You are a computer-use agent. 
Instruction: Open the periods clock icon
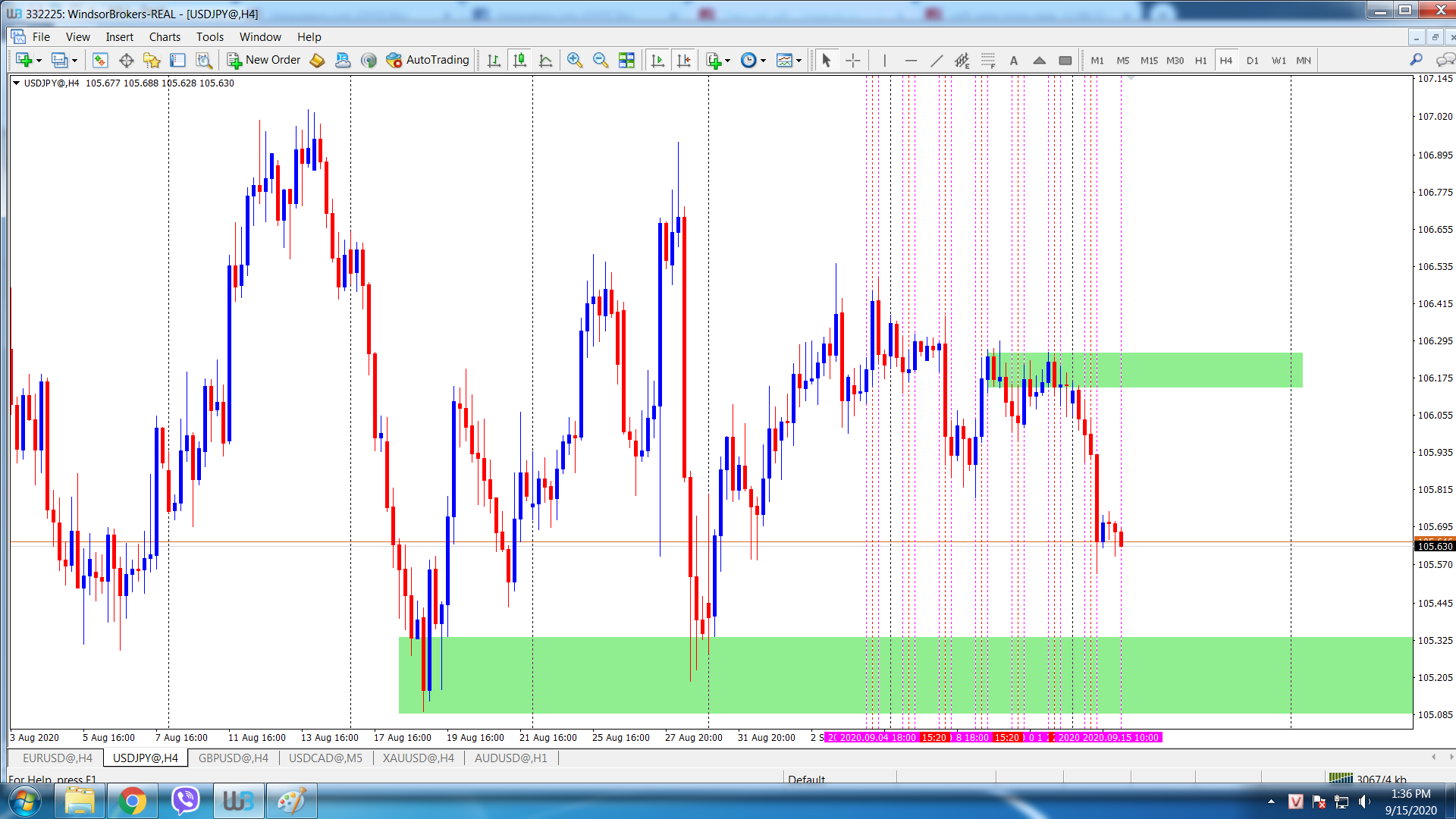pos(748,60)
